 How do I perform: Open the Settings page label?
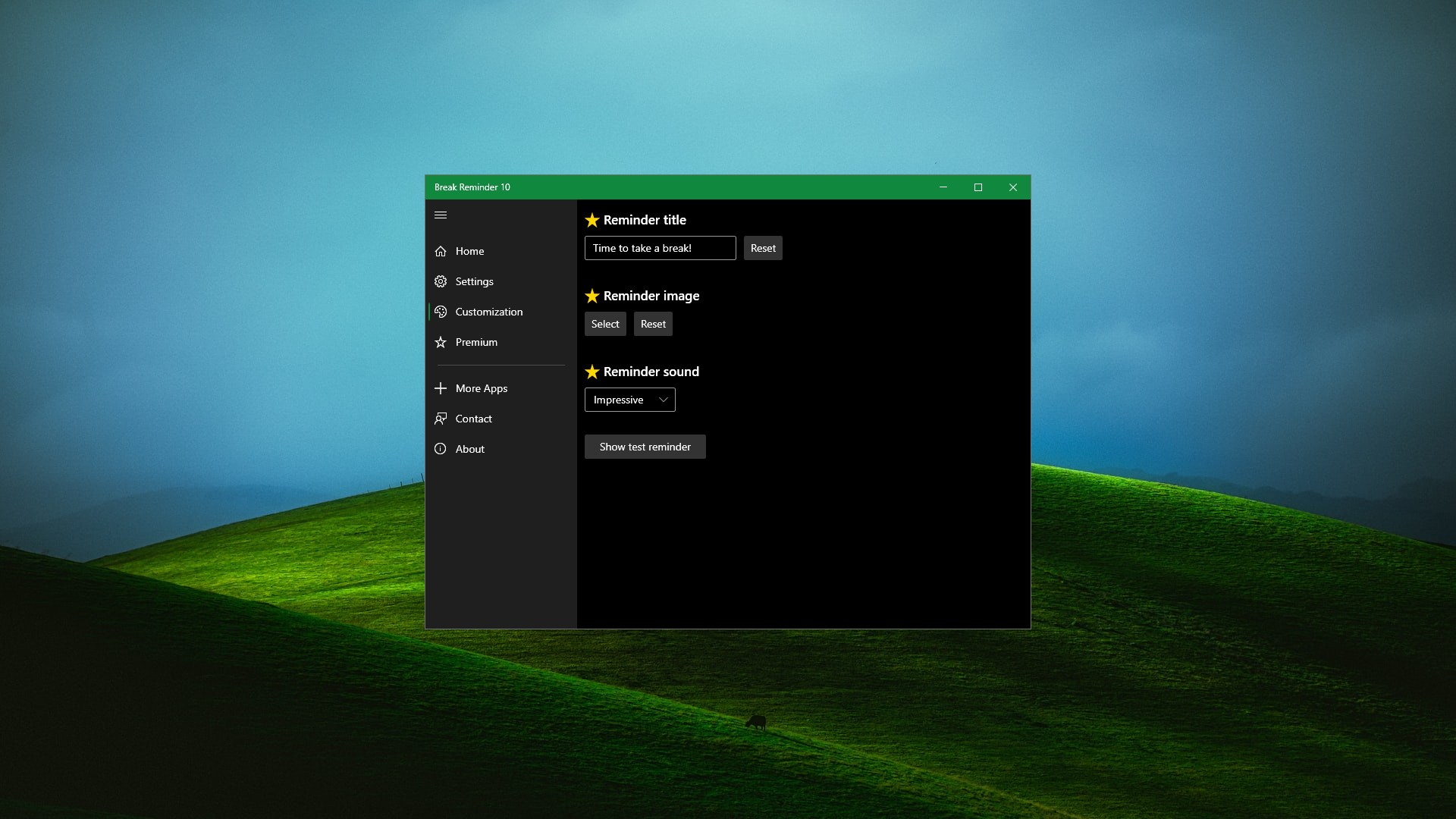point(474,281)
